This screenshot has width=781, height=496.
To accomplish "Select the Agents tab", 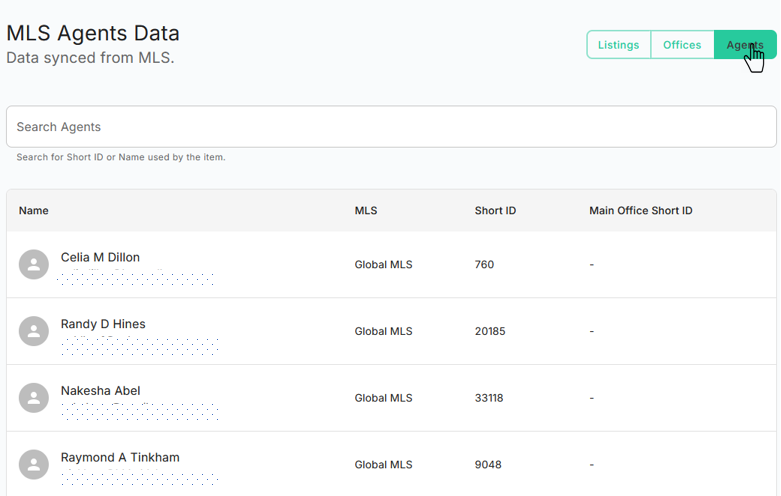I will click(x=744, y=45).
